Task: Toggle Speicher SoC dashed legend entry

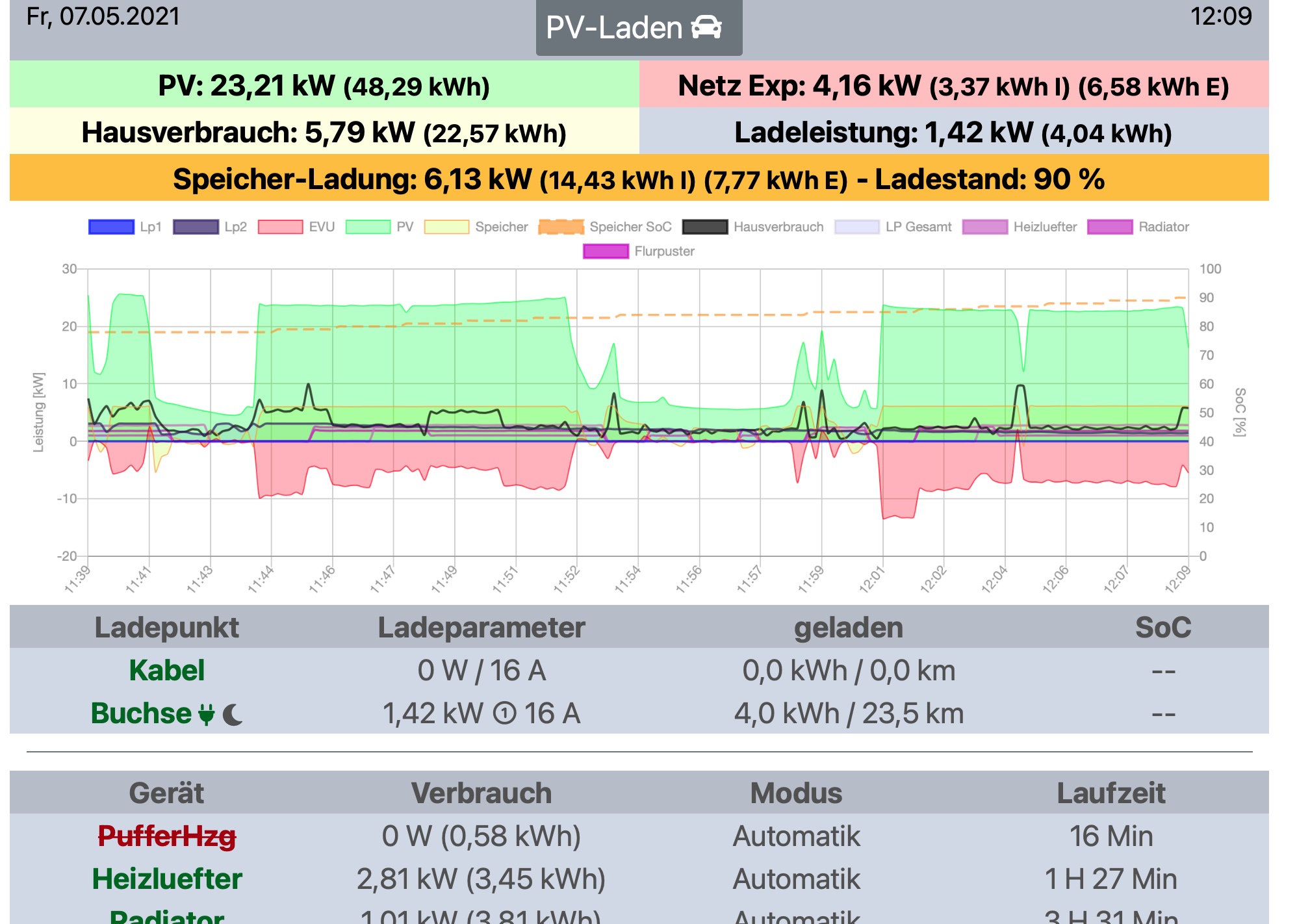Action: [x=561, y=227]
